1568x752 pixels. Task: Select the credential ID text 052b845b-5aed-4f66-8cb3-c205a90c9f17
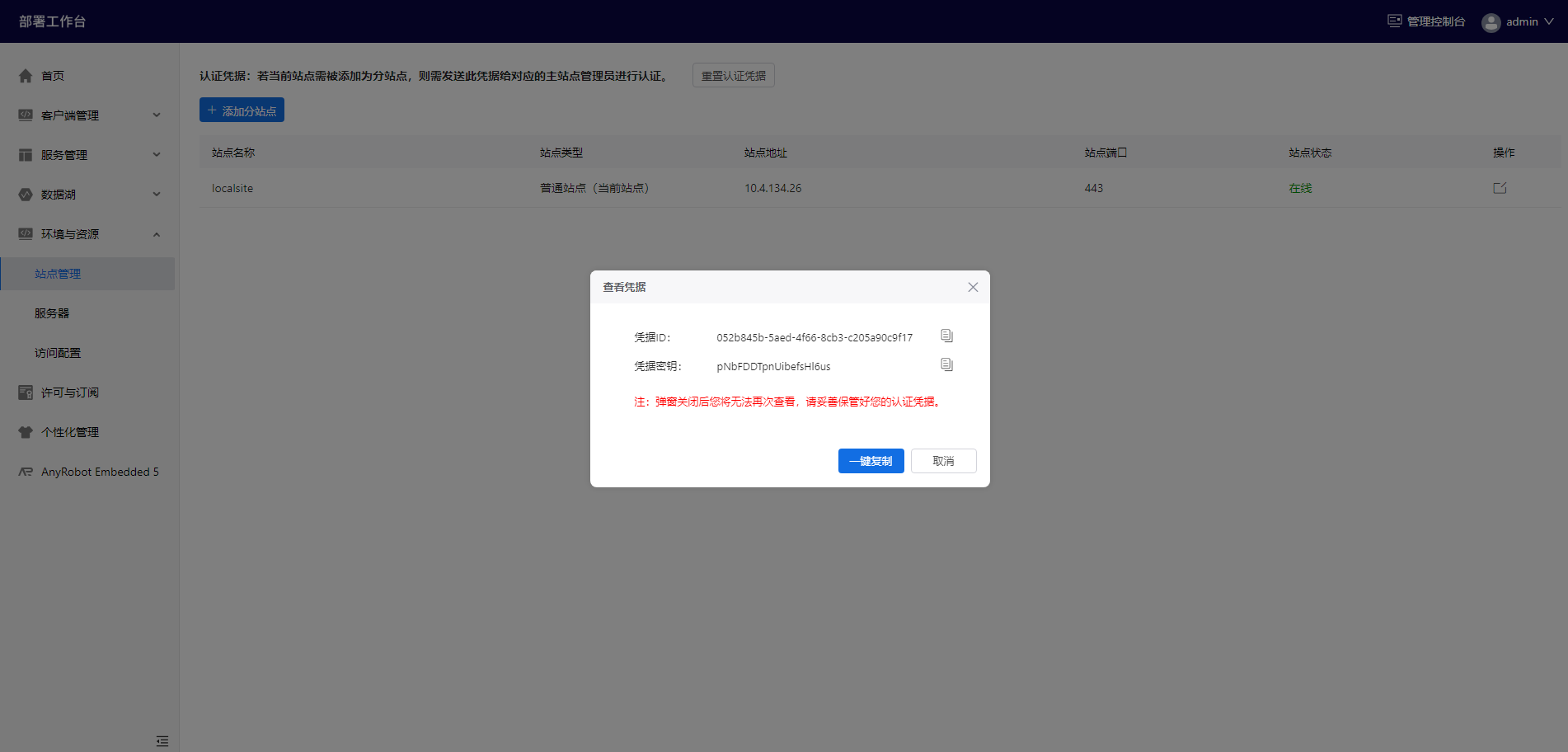[x=815, y=337]
